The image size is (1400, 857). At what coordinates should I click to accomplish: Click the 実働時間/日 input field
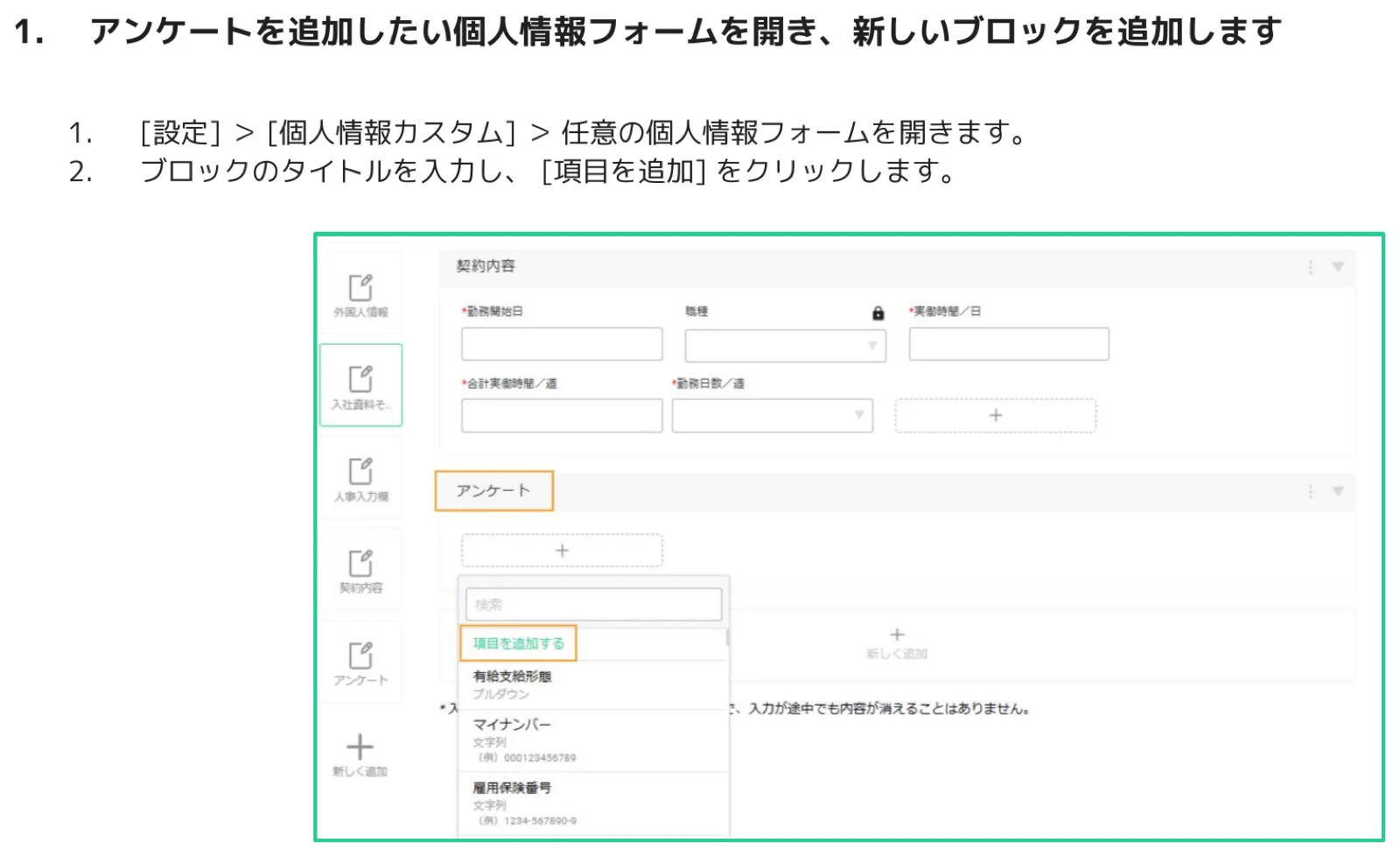1009,344
